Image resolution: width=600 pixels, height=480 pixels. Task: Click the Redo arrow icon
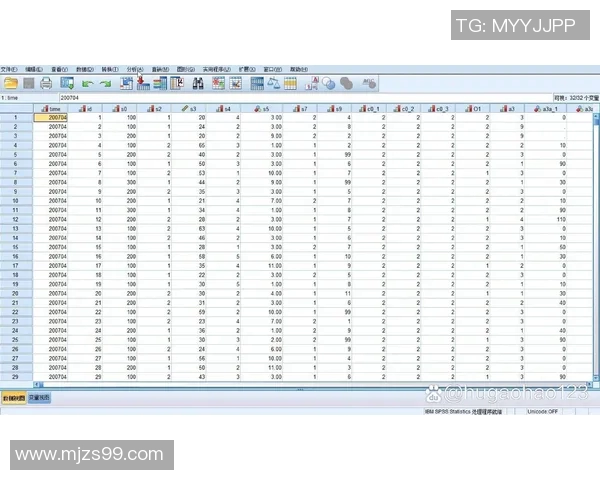[105, 83]
